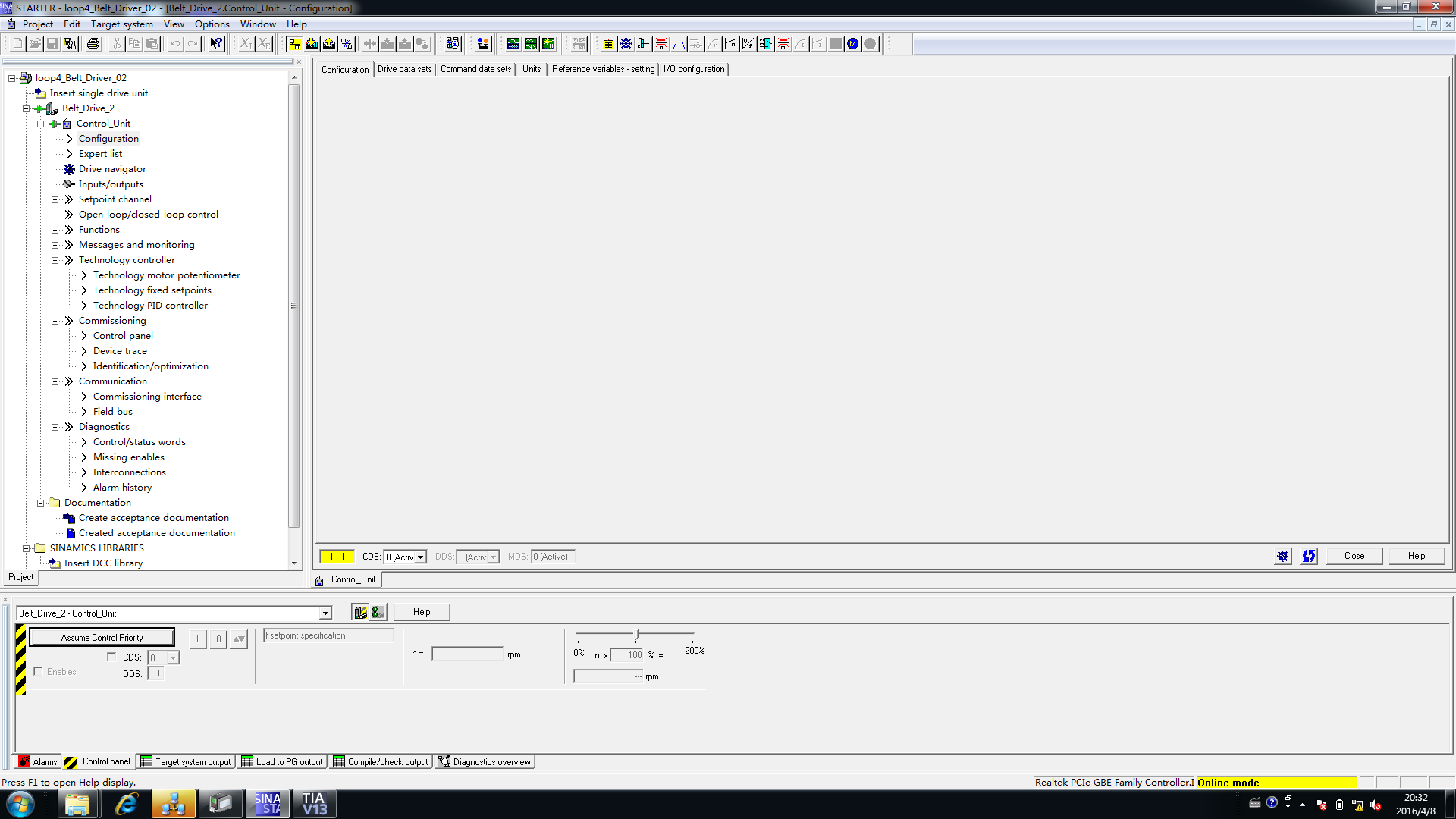
Task: Toggle the Enables checkbox in control panel
Action: [38, 671]
